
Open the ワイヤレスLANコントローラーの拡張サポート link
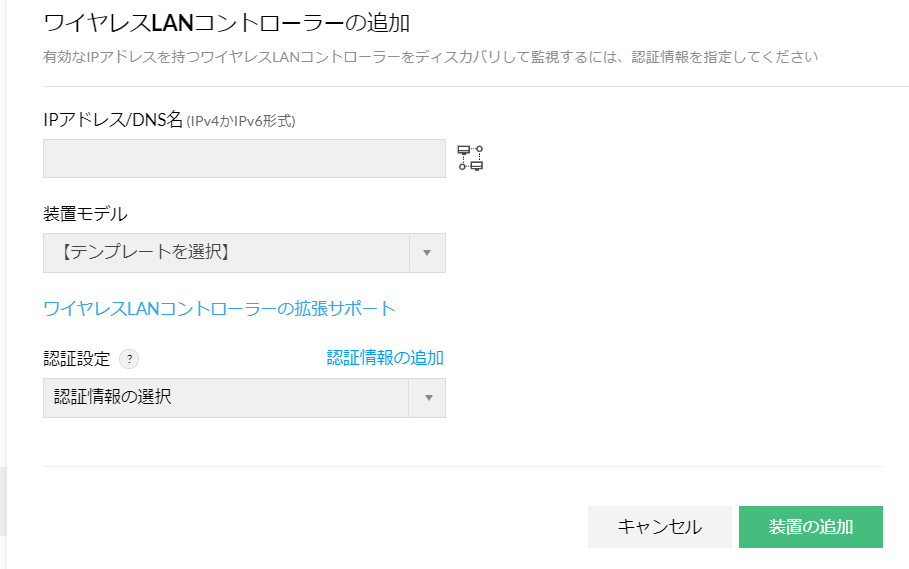tap(219, 308)
